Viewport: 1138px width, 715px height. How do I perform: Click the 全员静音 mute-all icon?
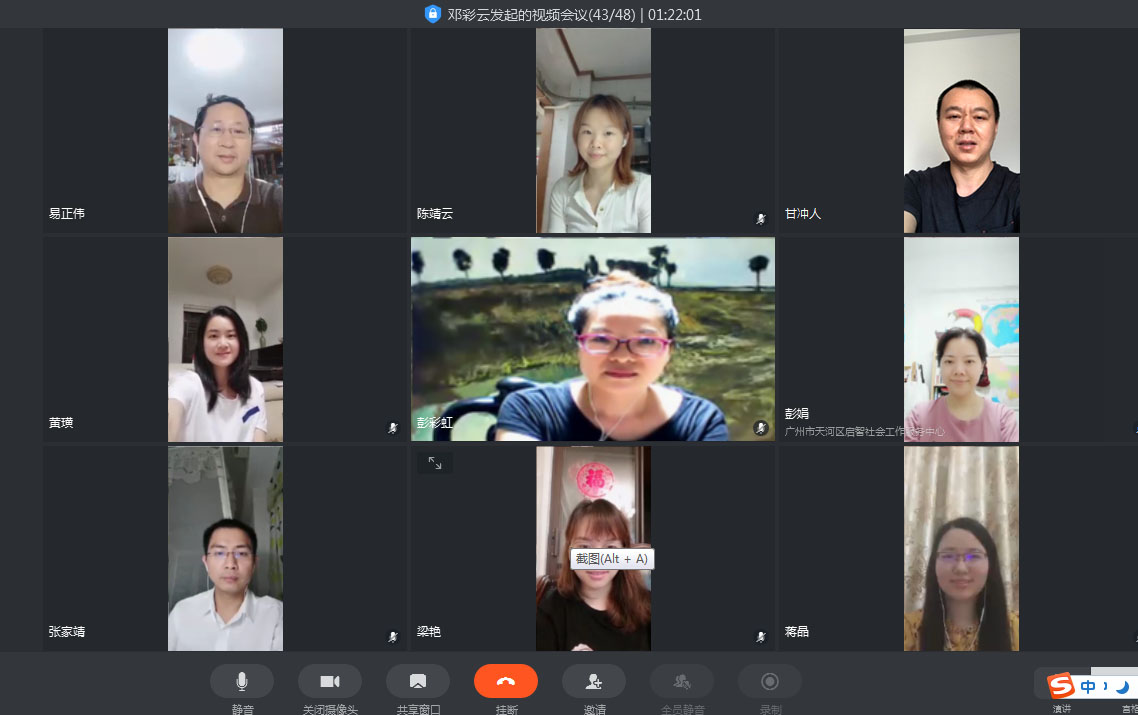(x=681, y=681)
